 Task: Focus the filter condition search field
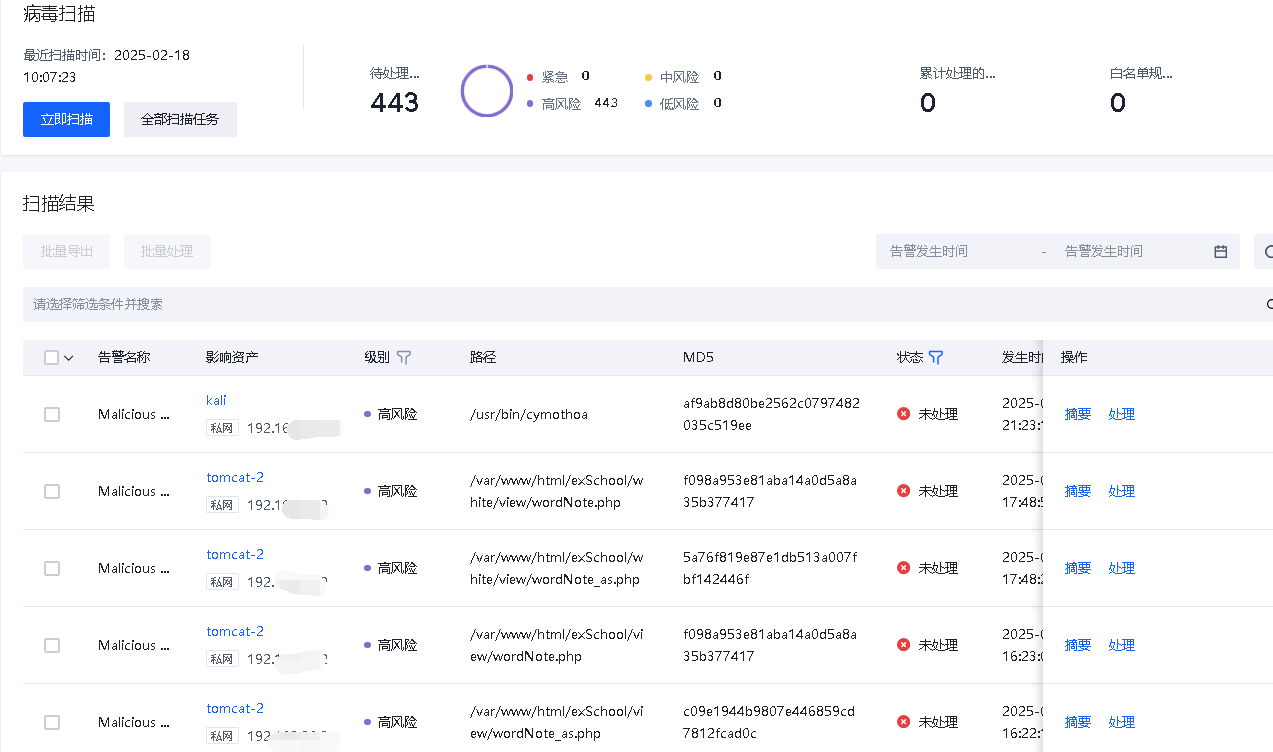(x=640, y=304)
